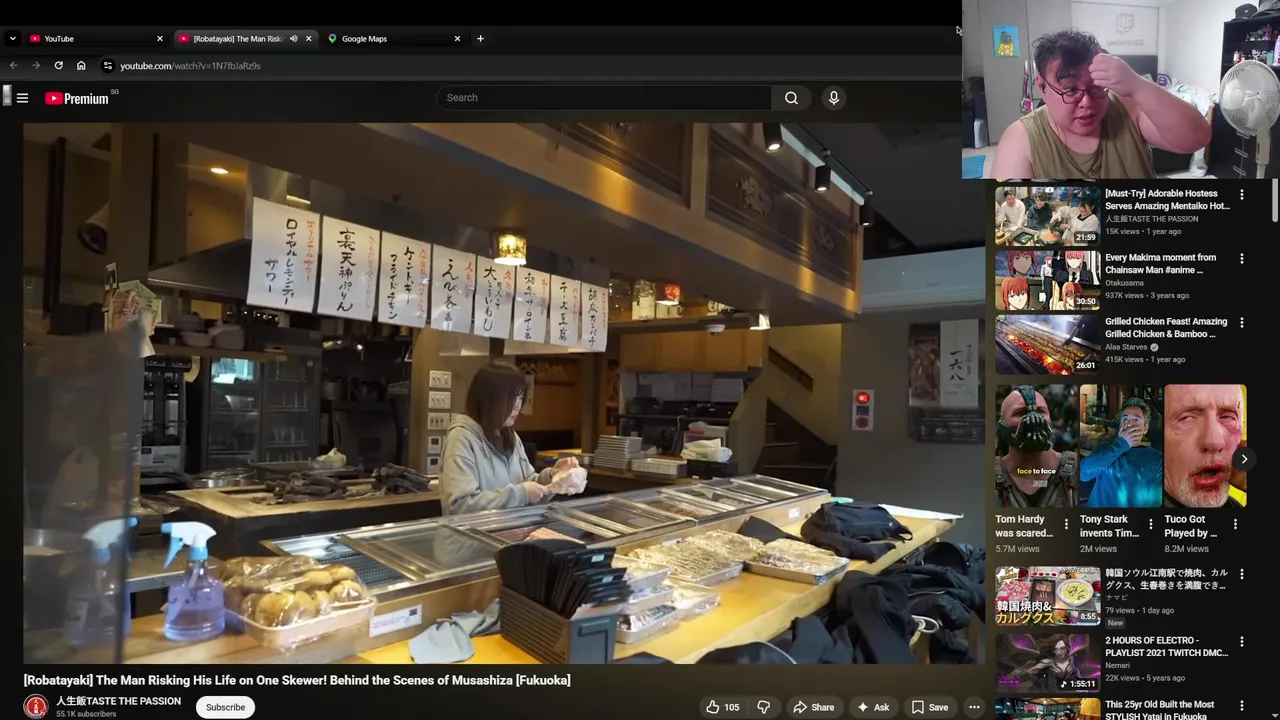
Task: Open the 2 HOURS OF ELECTRO playlist thumbnail
Action: (1047, 663)
